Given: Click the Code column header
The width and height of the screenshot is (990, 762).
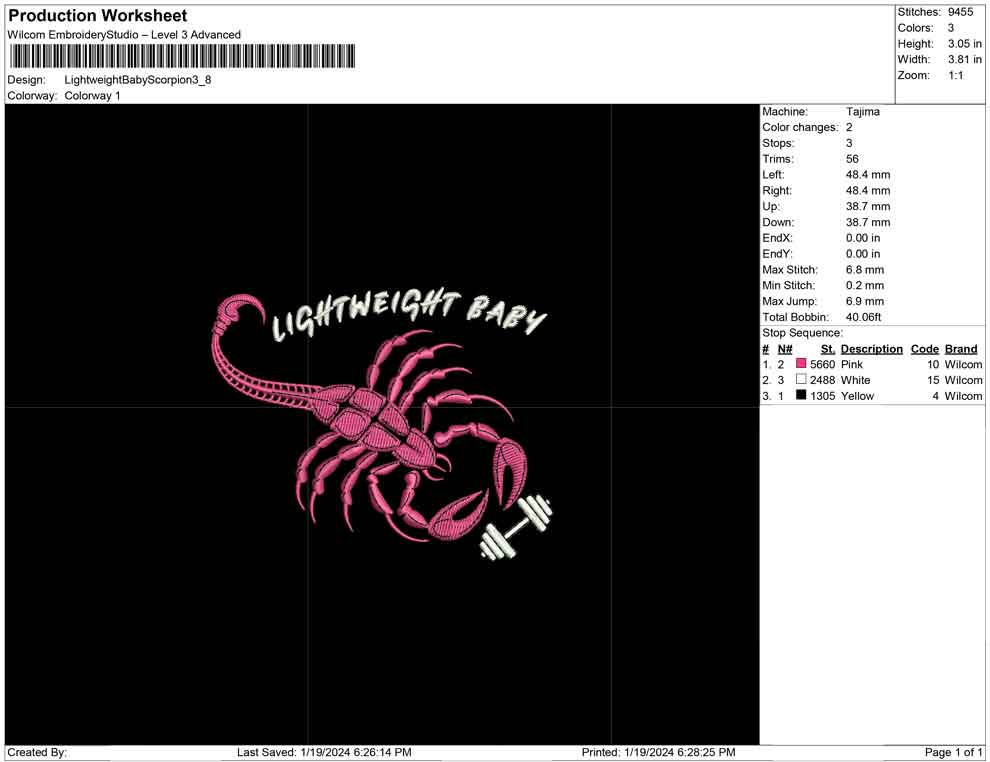Looking at the screenshot, I should coord(925,348).
